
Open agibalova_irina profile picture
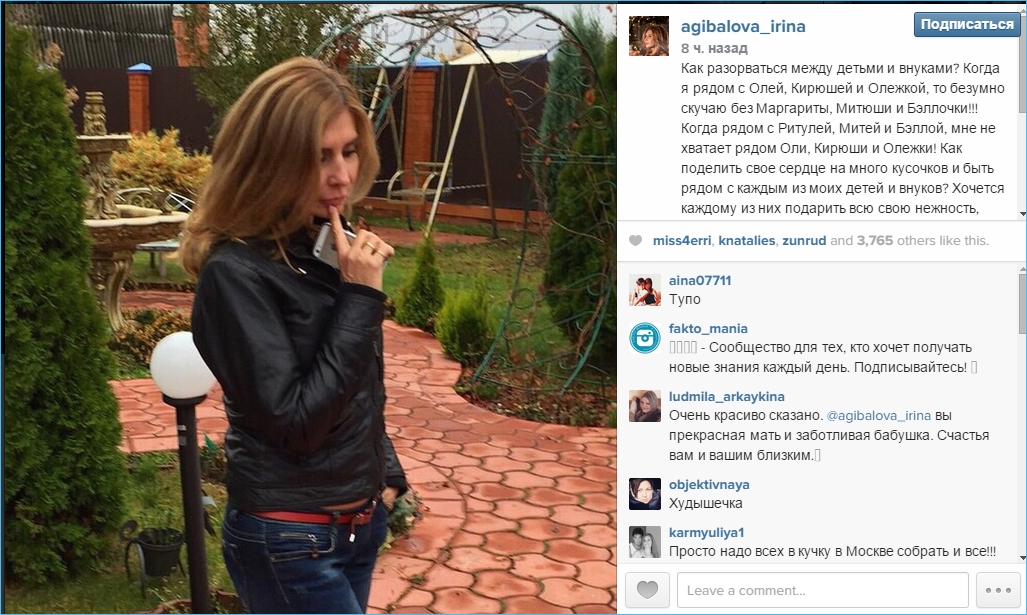(648, 36)
